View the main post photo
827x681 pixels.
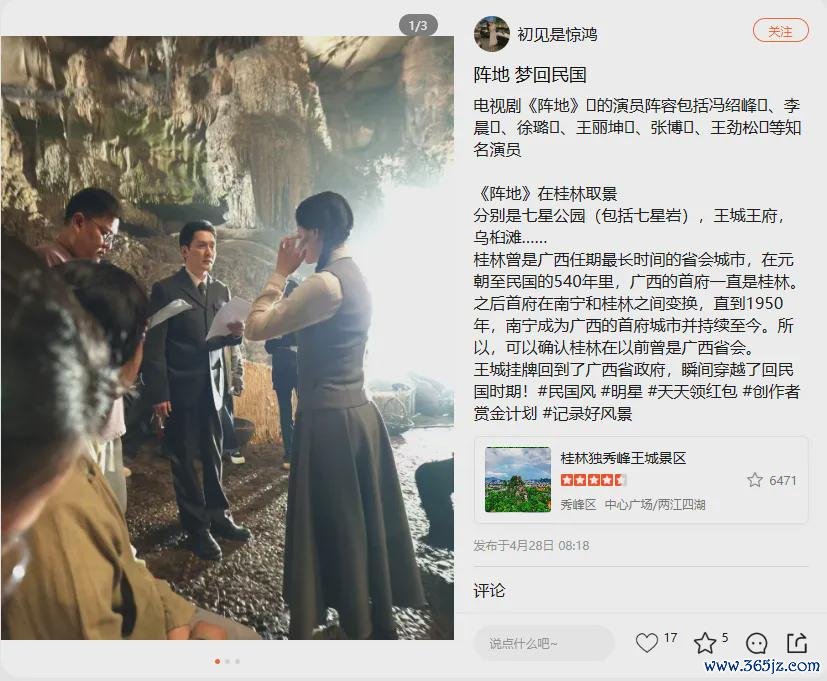227,338
